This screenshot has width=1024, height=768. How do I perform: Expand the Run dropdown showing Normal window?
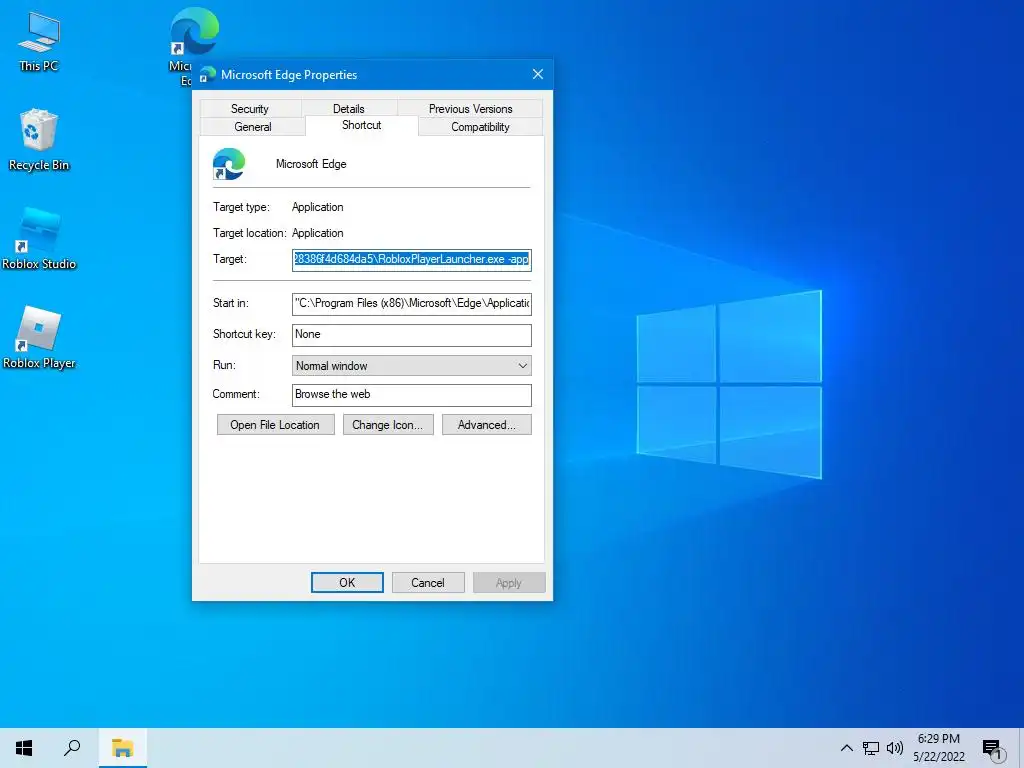pos(411,366)
